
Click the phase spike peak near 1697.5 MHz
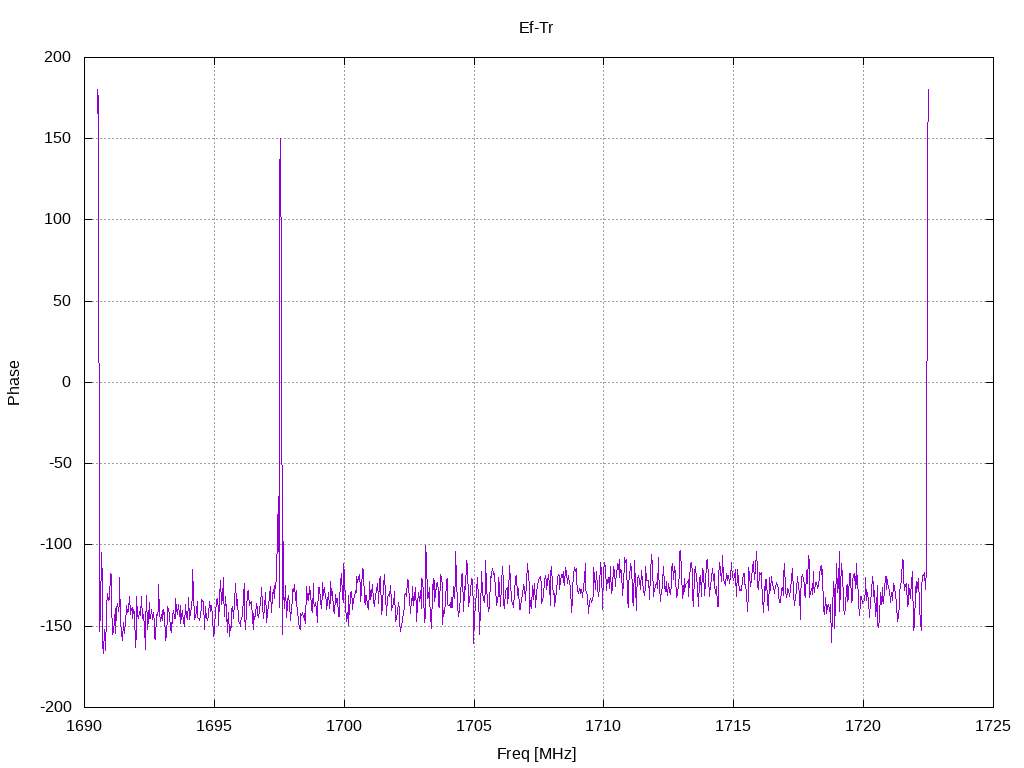[x=281, y=139]
